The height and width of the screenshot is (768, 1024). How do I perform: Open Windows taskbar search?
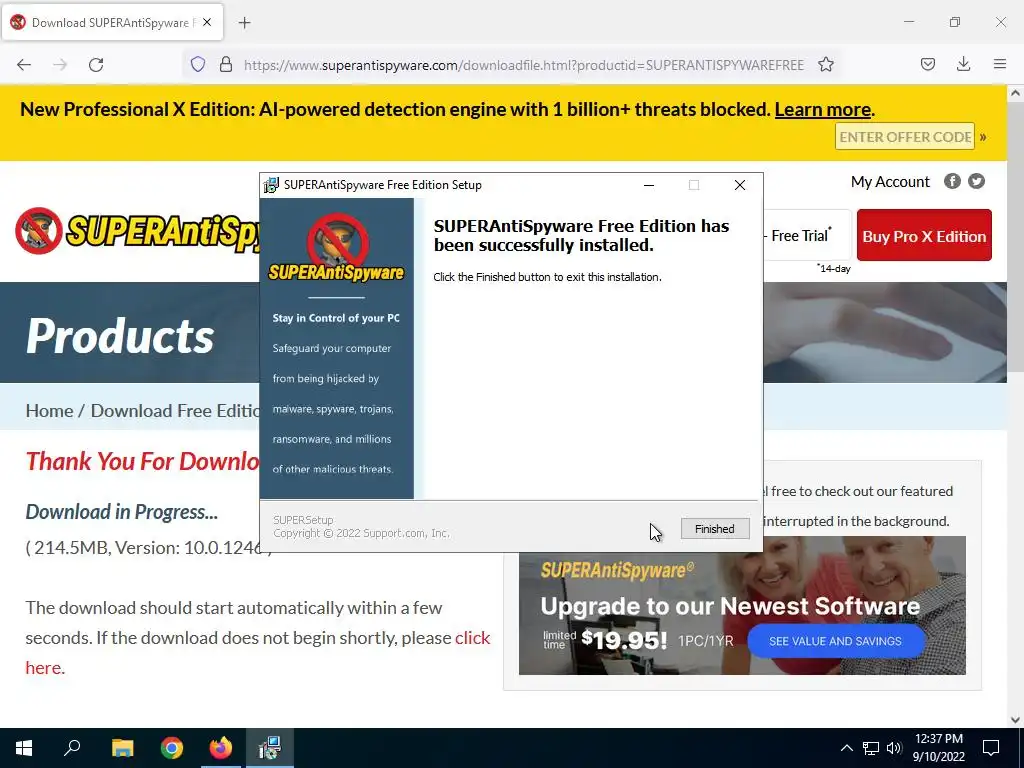tap(72, 748)
